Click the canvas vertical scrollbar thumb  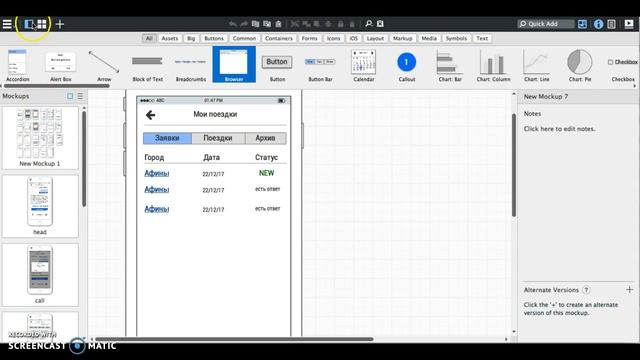point(513,165)
